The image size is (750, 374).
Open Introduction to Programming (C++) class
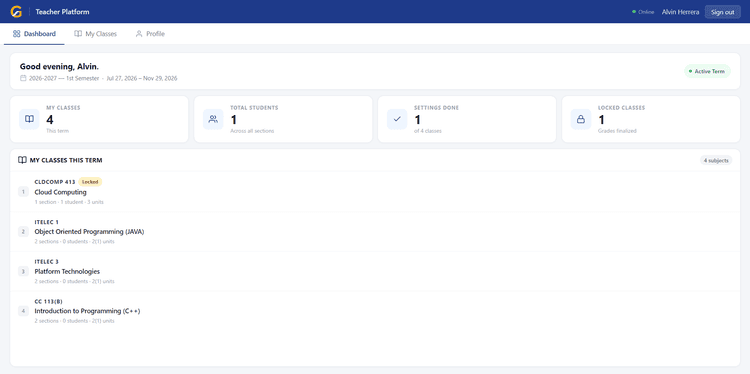tap(375, 311)
